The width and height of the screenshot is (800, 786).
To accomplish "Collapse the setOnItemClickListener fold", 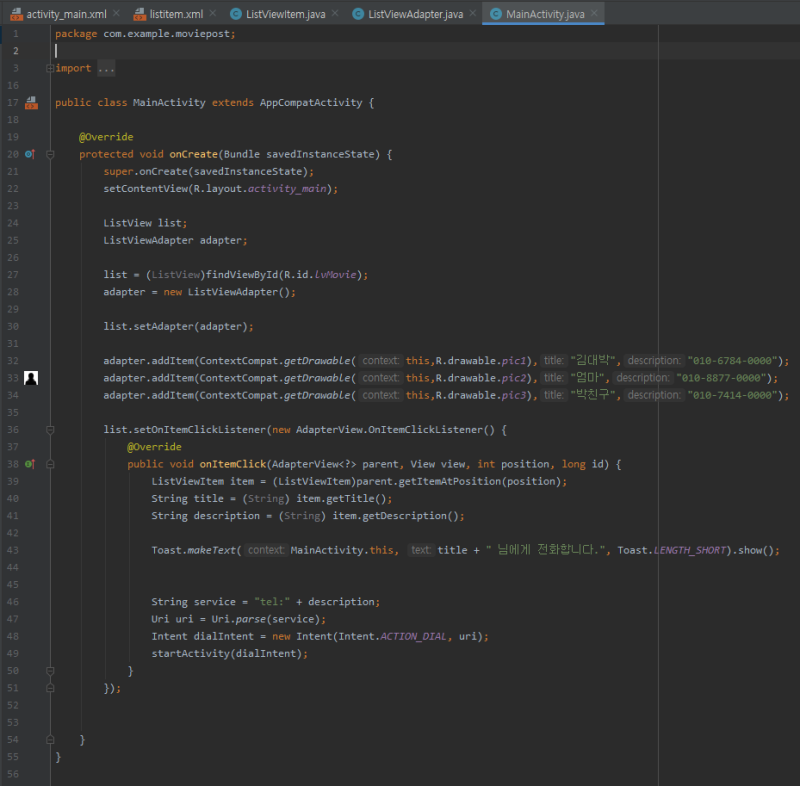I will point(50,430).
